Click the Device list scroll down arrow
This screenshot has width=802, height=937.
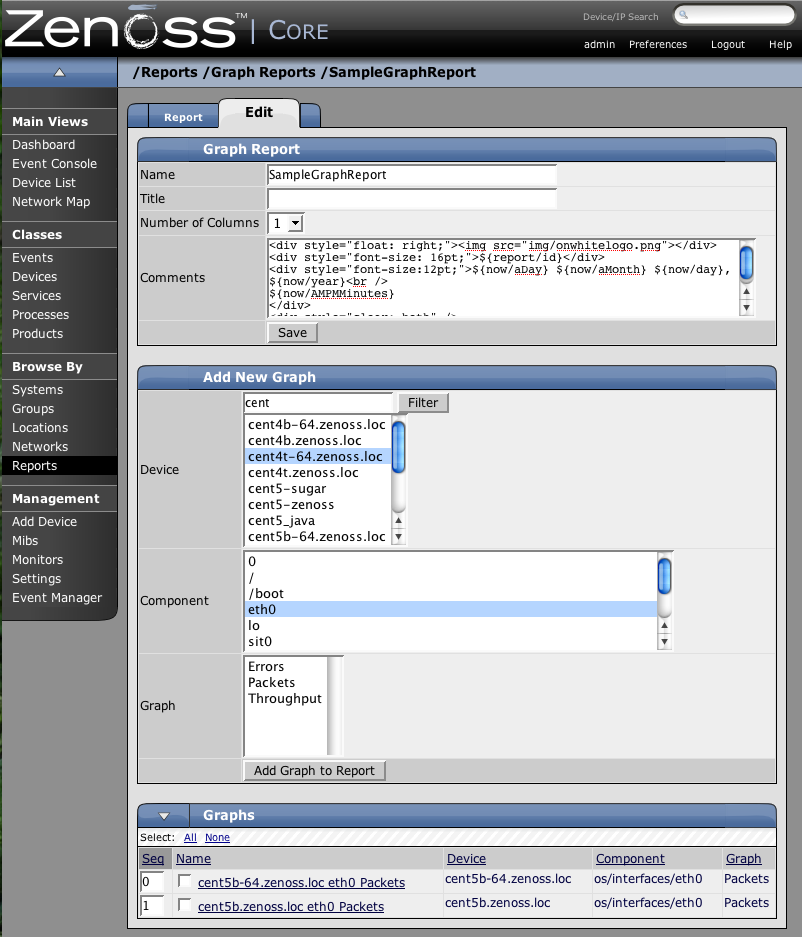click(x=399, y=537)
